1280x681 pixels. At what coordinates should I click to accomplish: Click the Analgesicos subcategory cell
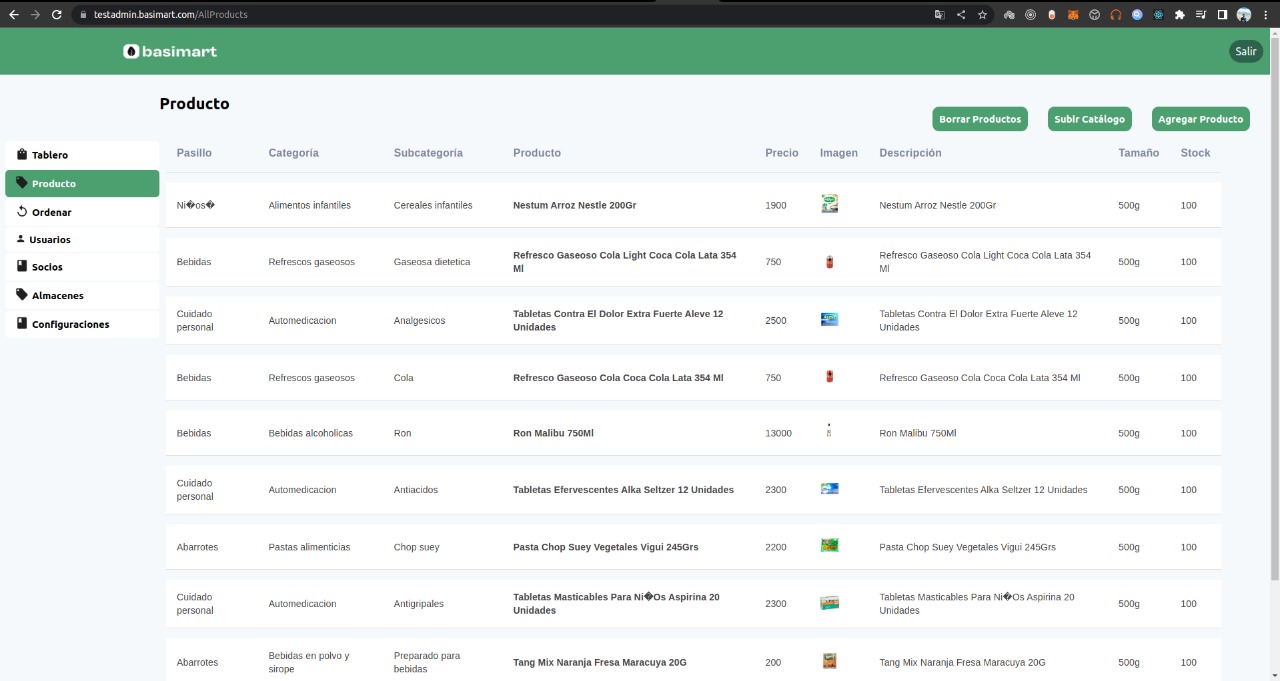[419, 321]
